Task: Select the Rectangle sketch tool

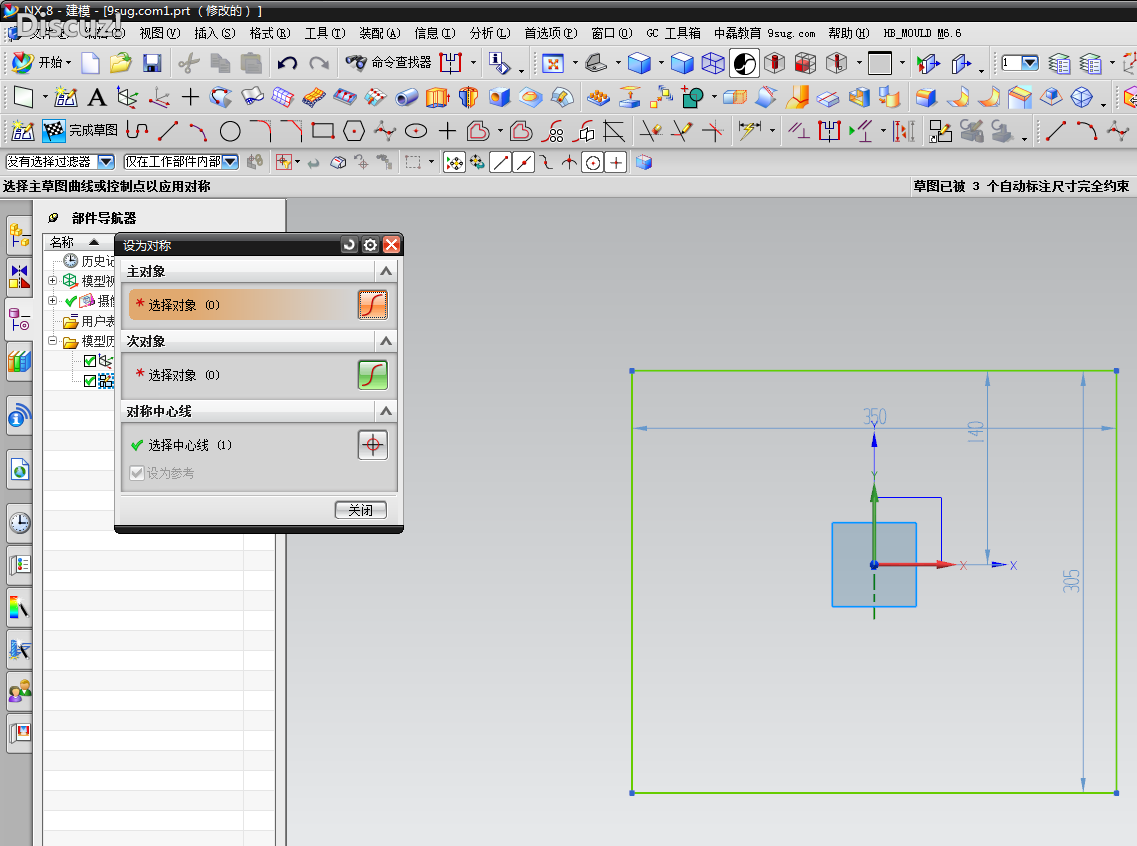Action: pos(323,131)
